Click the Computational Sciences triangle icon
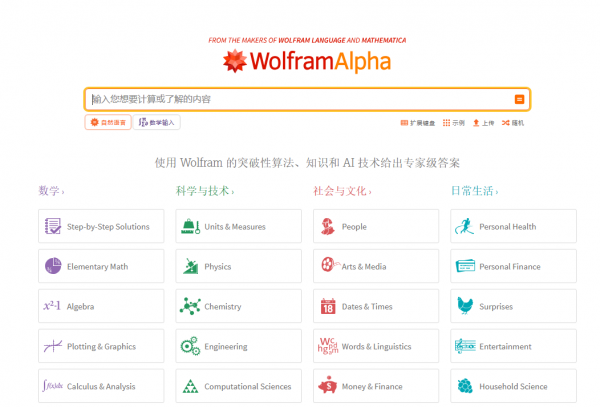600x407 pixels. (190, 386)
